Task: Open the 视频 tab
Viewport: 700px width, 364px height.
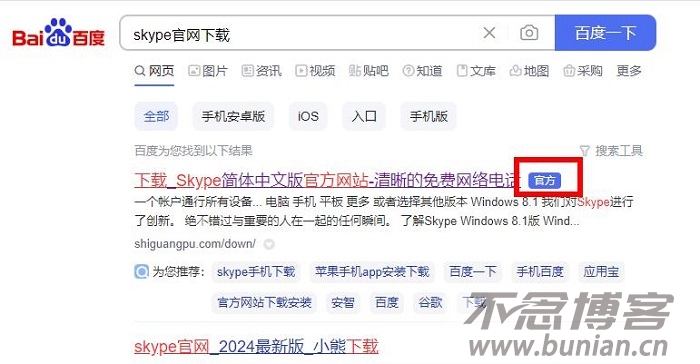Action: click(x=315, y=71)
